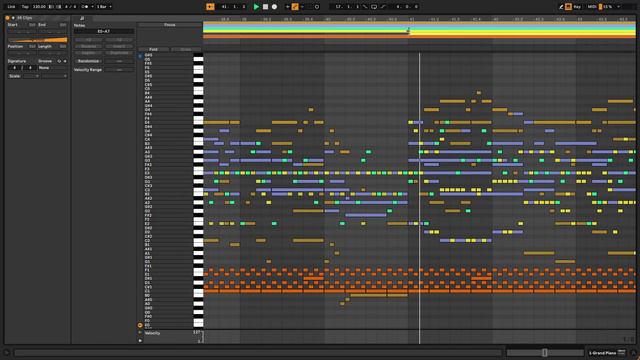640x360 pixels.
Task: Open the clip color chooser dot
Action: pos(13,18)
